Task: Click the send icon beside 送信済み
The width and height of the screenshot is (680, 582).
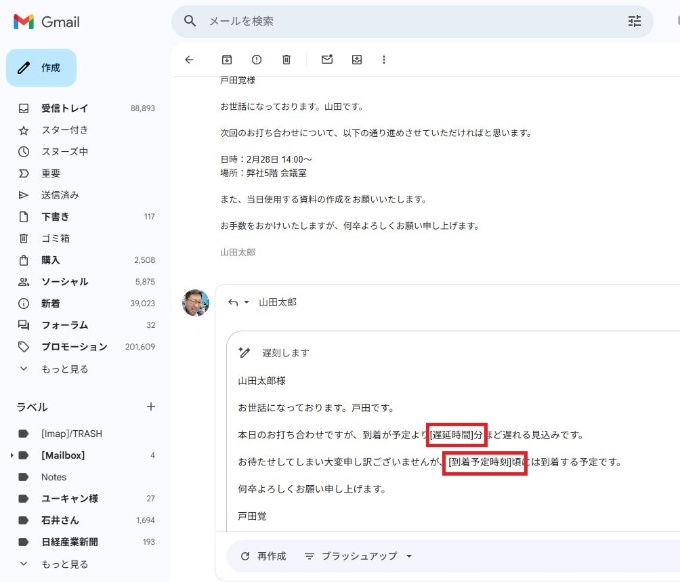Action: (x=23, y=195)
